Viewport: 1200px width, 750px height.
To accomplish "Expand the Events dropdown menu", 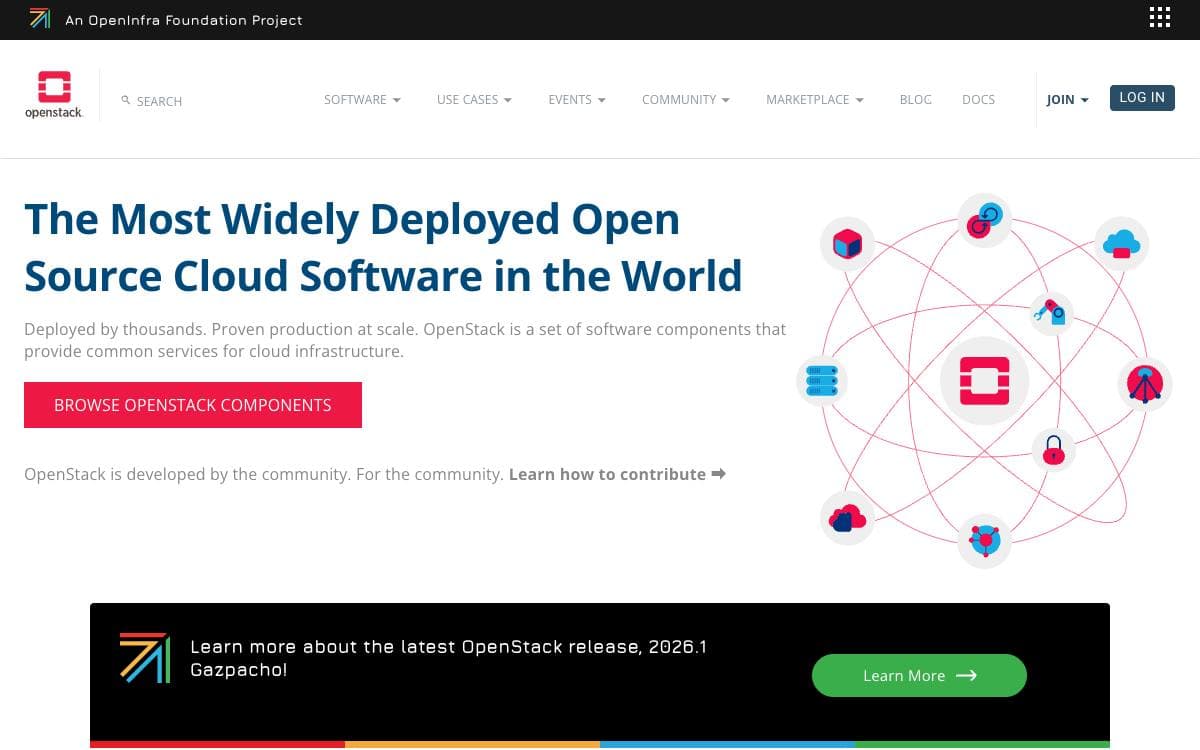I will pyautogui.click(x=577, y=99).
